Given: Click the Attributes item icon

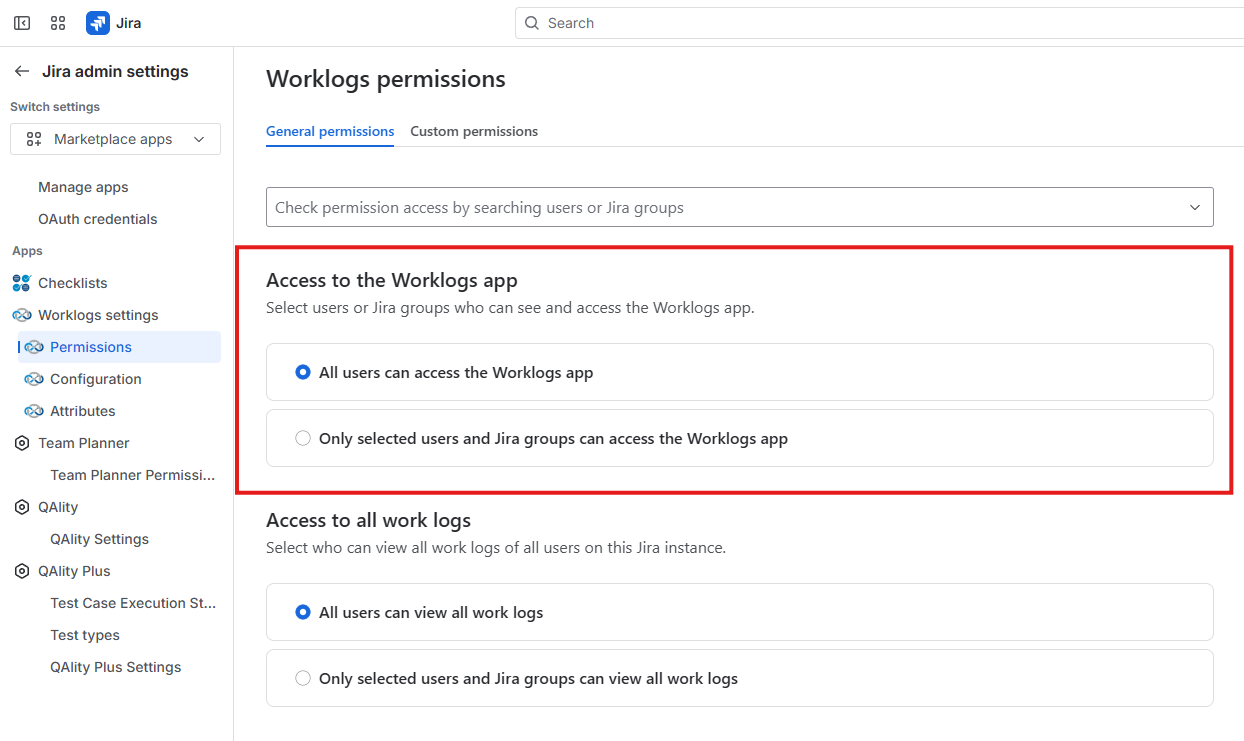Looking at the screenshot, I should 34,411.
